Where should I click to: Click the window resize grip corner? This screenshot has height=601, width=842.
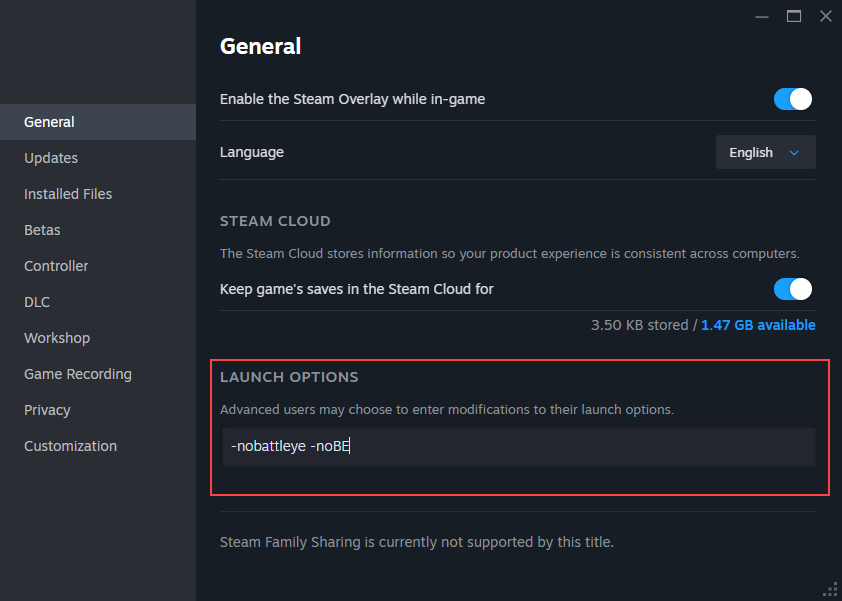point(830,590)
